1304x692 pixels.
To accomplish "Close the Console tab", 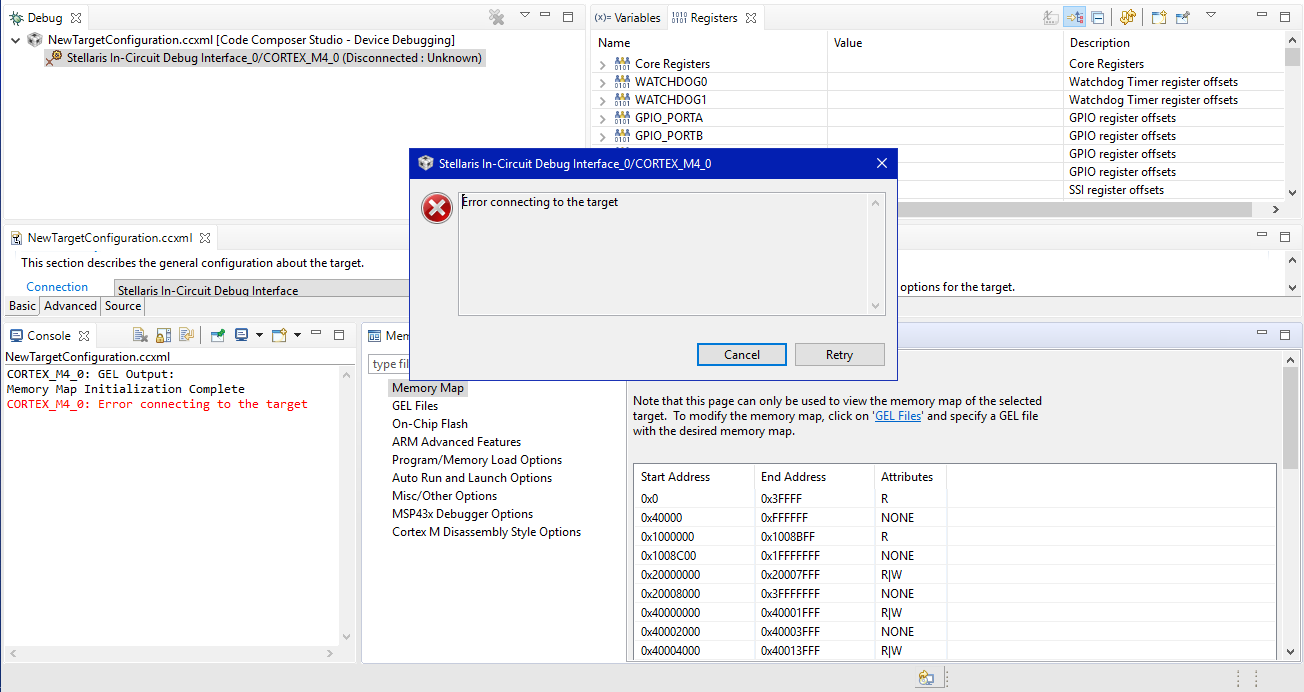I will [x=84, y=336].
